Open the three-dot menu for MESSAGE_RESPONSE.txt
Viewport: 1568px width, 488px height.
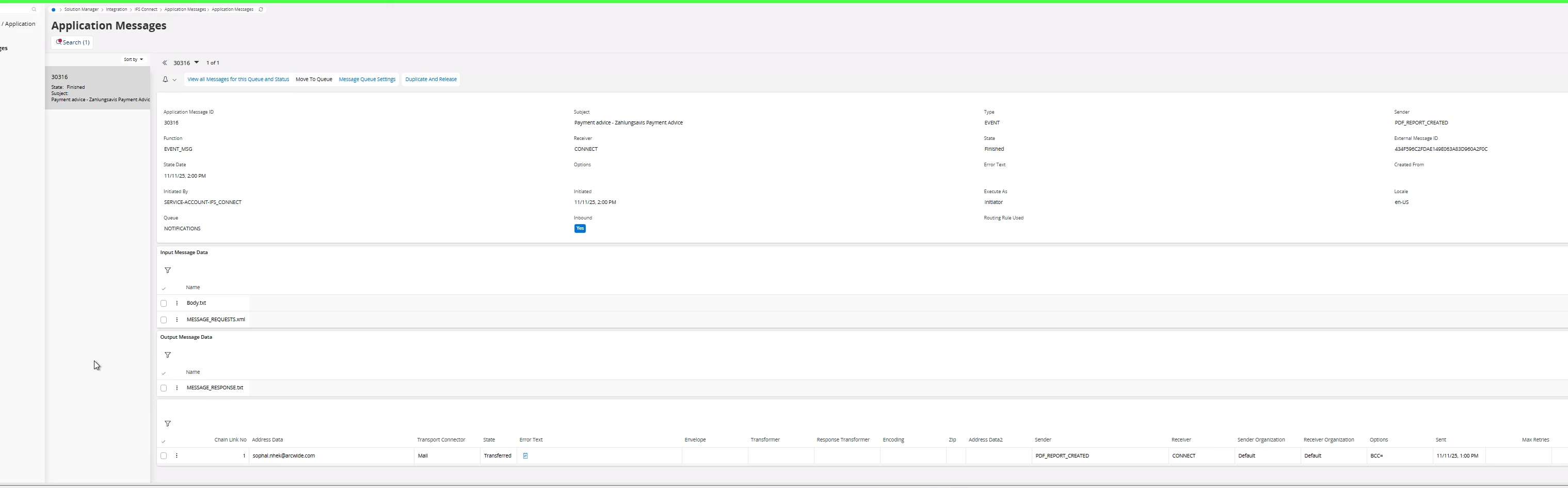point(177,387)
